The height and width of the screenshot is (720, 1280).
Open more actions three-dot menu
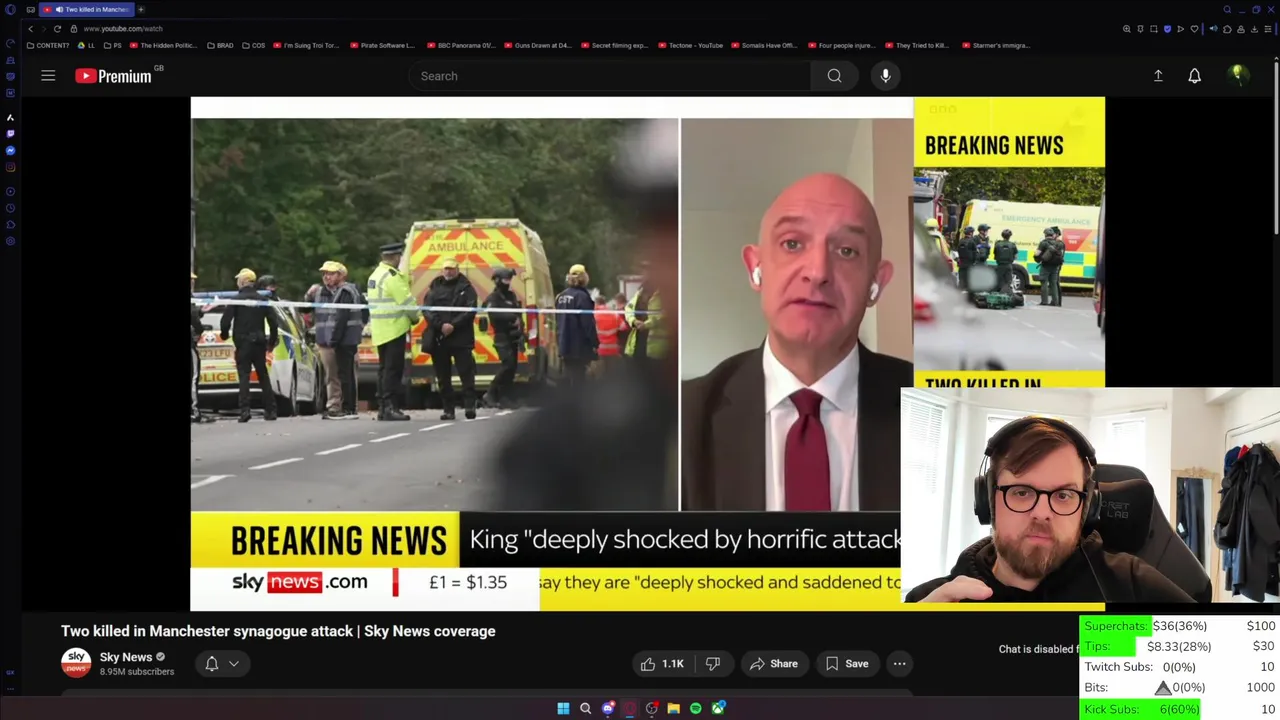[x=899, y=664]
